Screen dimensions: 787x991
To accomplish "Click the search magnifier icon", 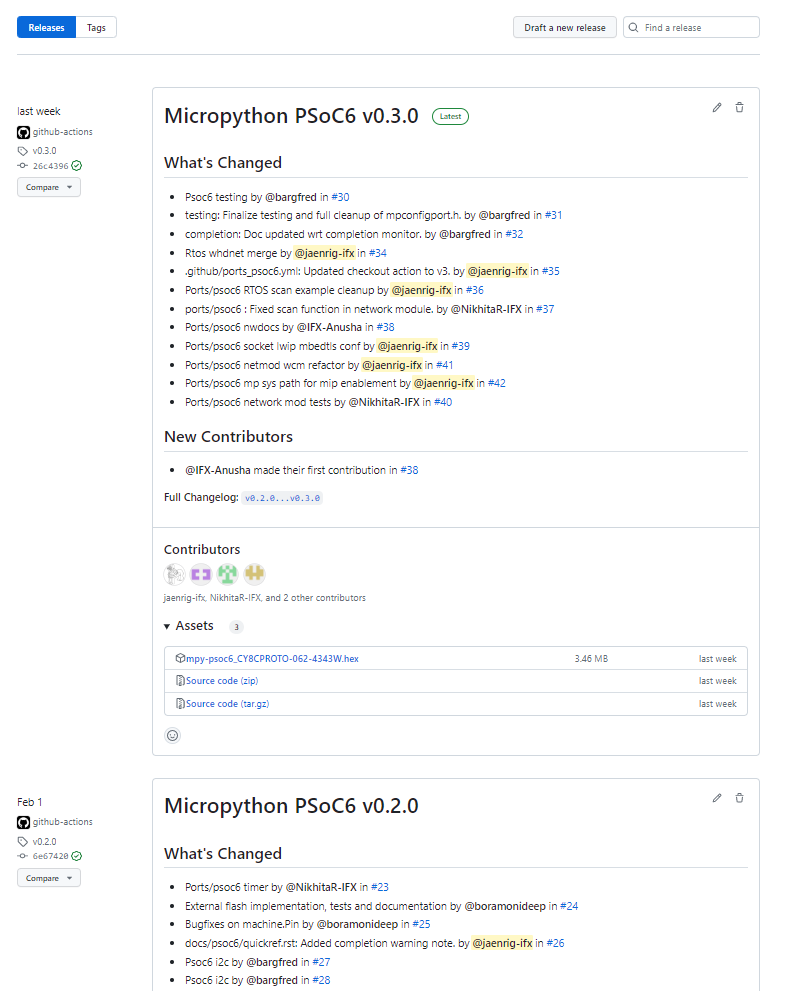I will click(633, 28).
